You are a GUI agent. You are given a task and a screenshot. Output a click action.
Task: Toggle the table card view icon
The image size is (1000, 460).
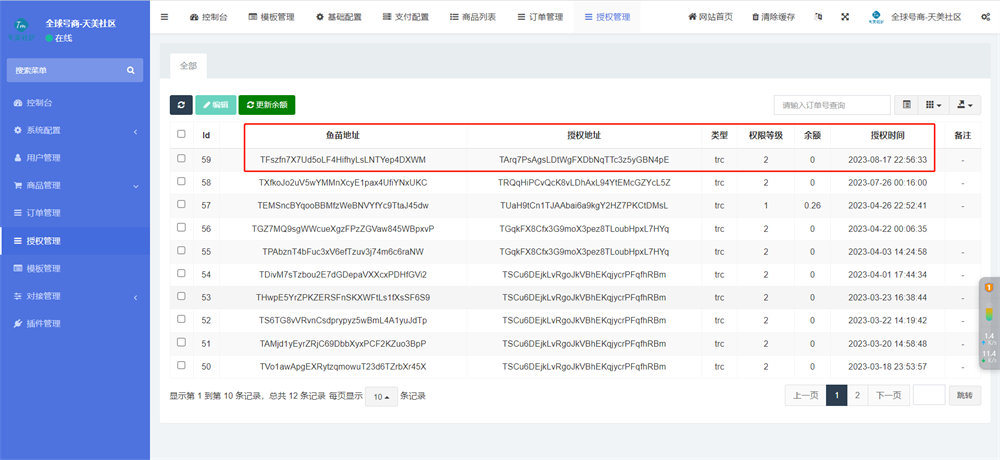[906, 105]
